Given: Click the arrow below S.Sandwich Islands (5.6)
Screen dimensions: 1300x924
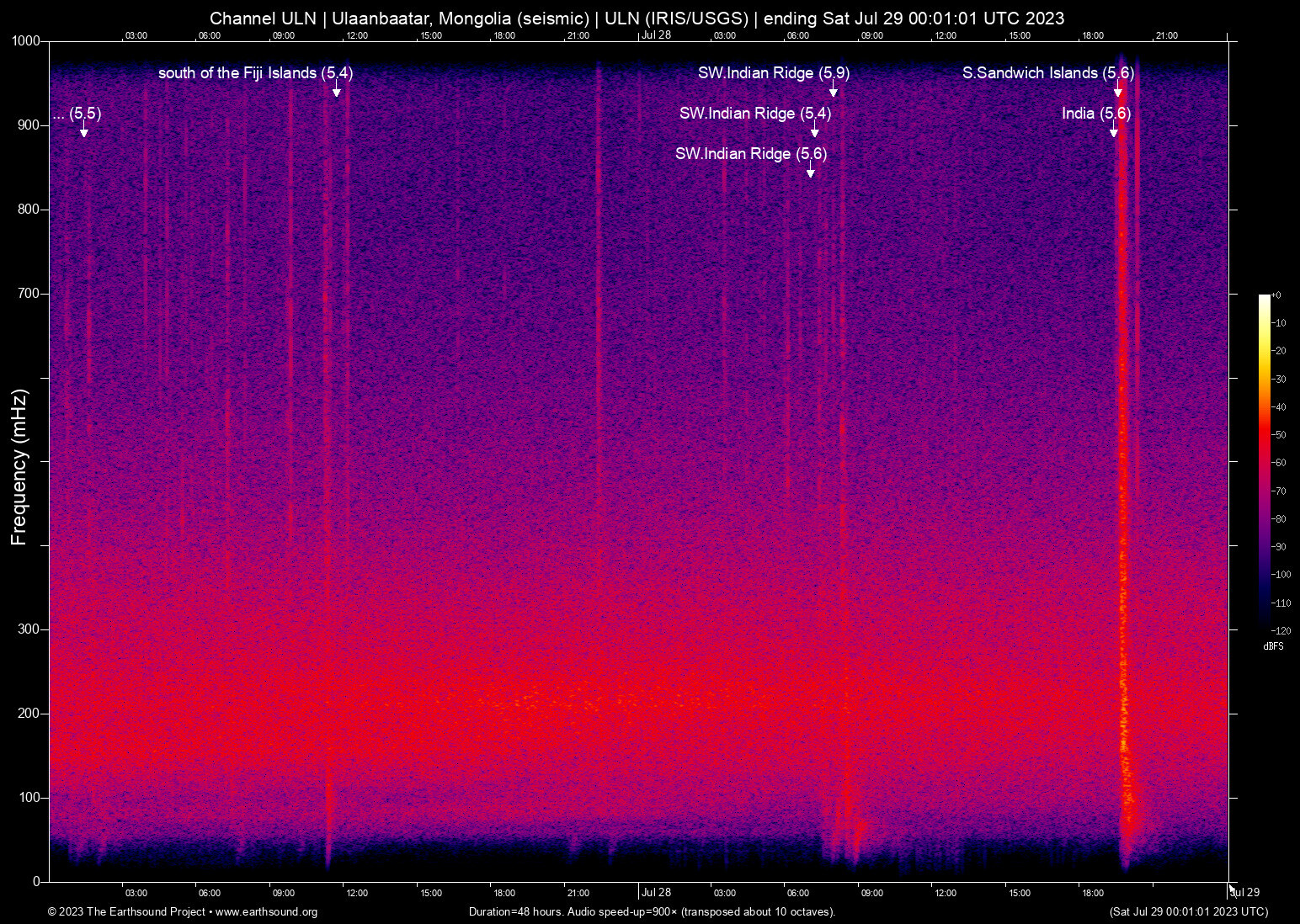Looking at the screenshot, I should click(x=1118, y=91).
